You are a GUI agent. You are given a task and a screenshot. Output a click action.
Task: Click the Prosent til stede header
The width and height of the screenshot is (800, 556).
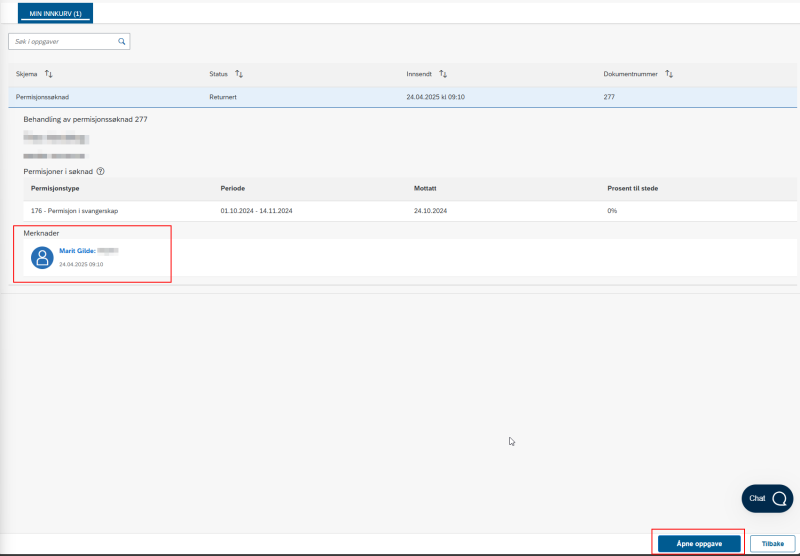point(633,188)
